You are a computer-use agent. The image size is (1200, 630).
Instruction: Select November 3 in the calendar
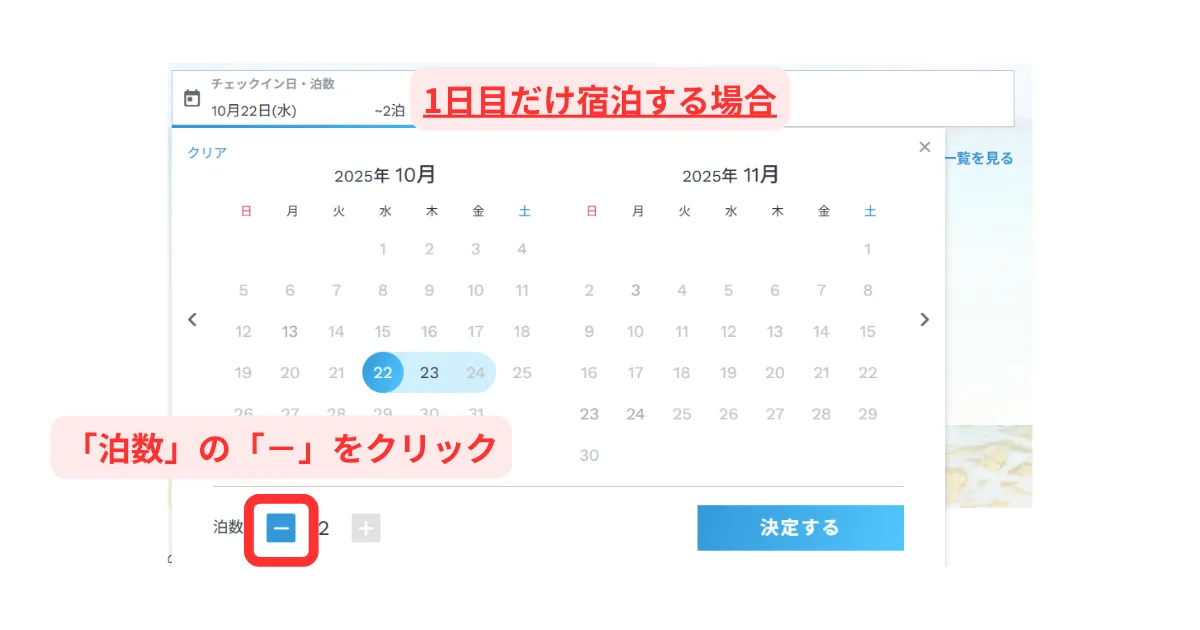point(635,291)
